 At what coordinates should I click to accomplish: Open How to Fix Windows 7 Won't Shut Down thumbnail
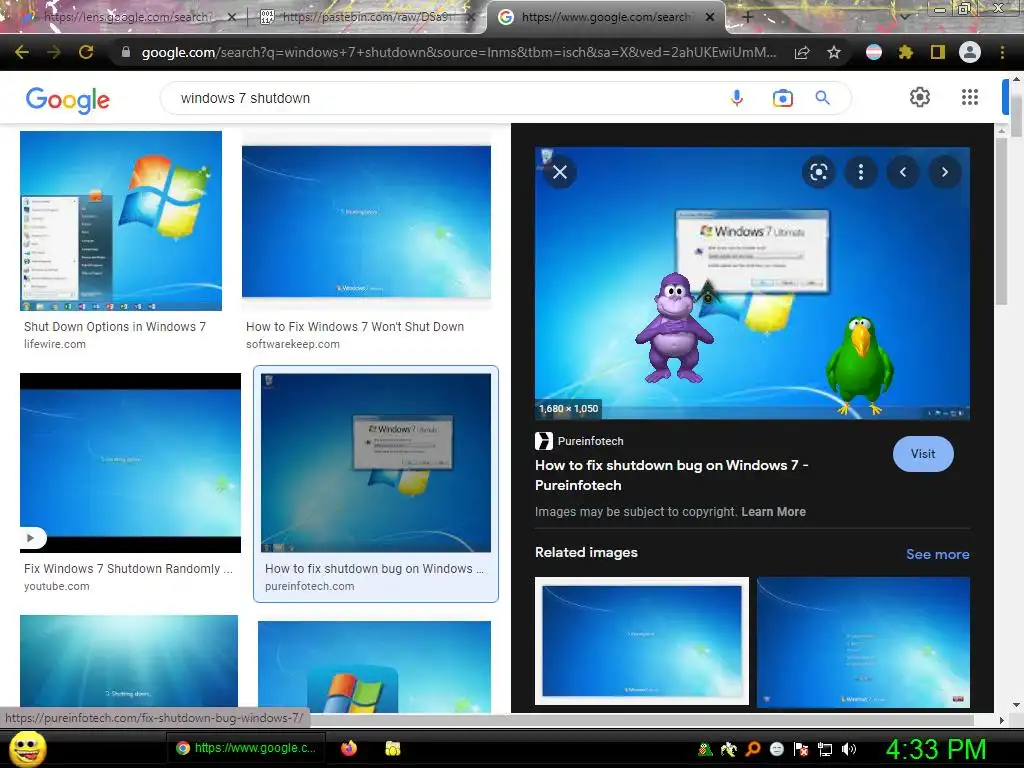click(366, 222)
